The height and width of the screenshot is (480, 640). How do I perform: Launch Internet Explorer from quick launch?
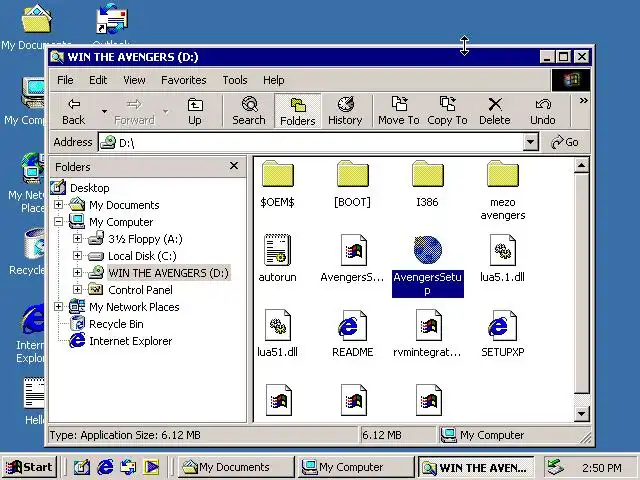(x=105, y=467)
